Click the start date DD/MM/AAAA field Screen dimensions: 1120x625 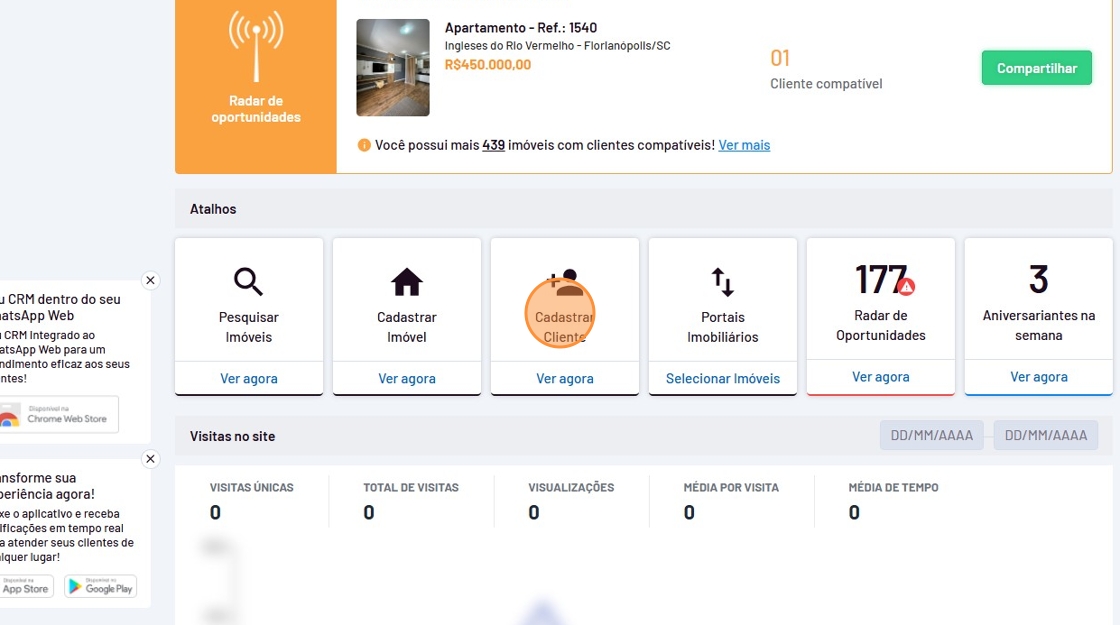click(931, 436)
